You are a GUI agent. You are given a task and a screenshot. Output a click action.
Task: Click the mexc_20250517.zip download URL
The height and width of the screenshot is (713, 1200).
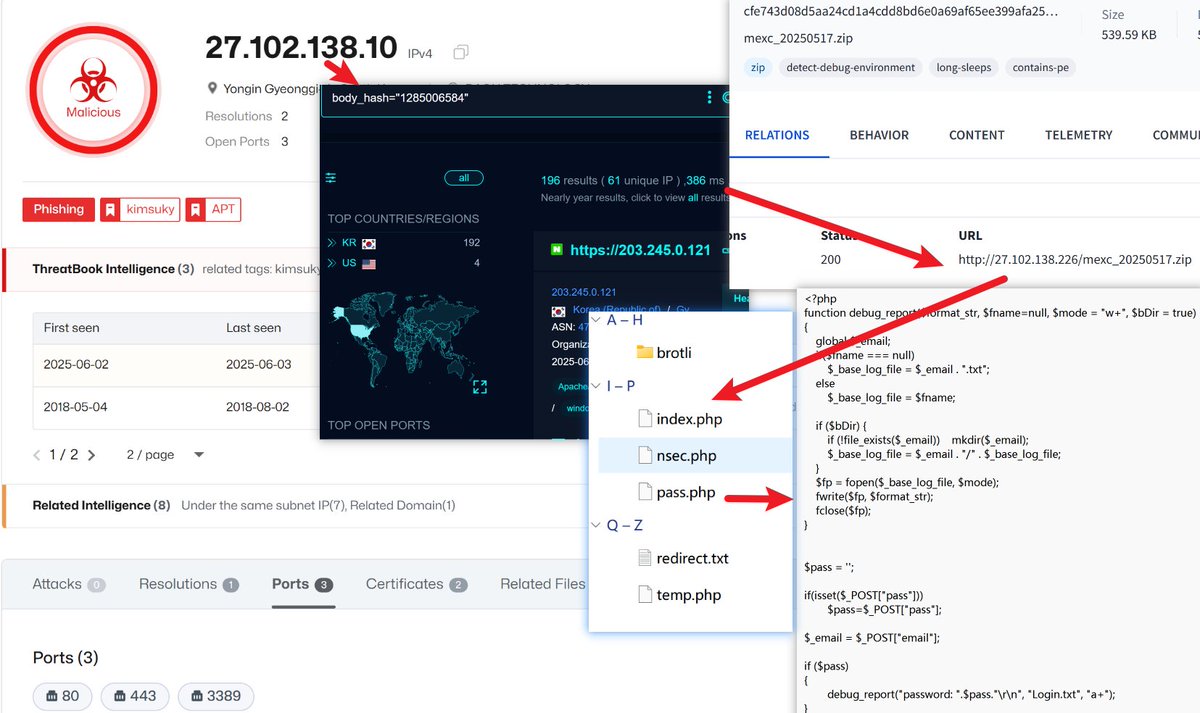1075,259
